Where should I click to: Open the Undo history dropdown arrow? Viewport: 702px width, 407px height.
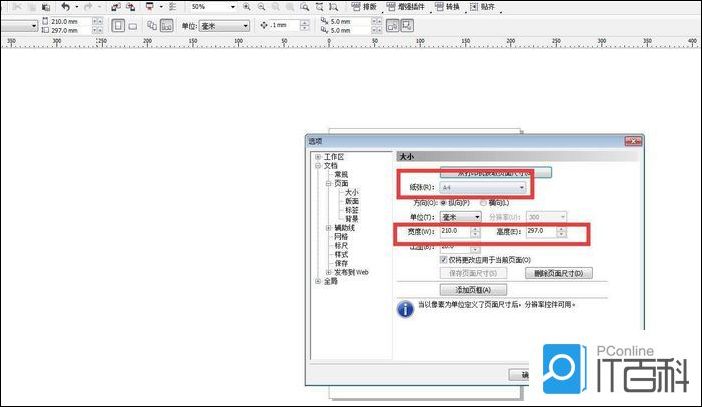(x=77, y=7)
